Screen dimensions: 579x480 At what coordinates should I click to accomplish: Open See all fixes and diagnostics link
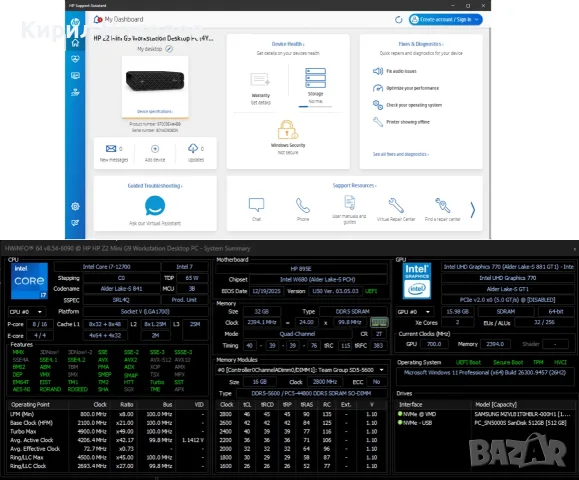pos(401,154)
